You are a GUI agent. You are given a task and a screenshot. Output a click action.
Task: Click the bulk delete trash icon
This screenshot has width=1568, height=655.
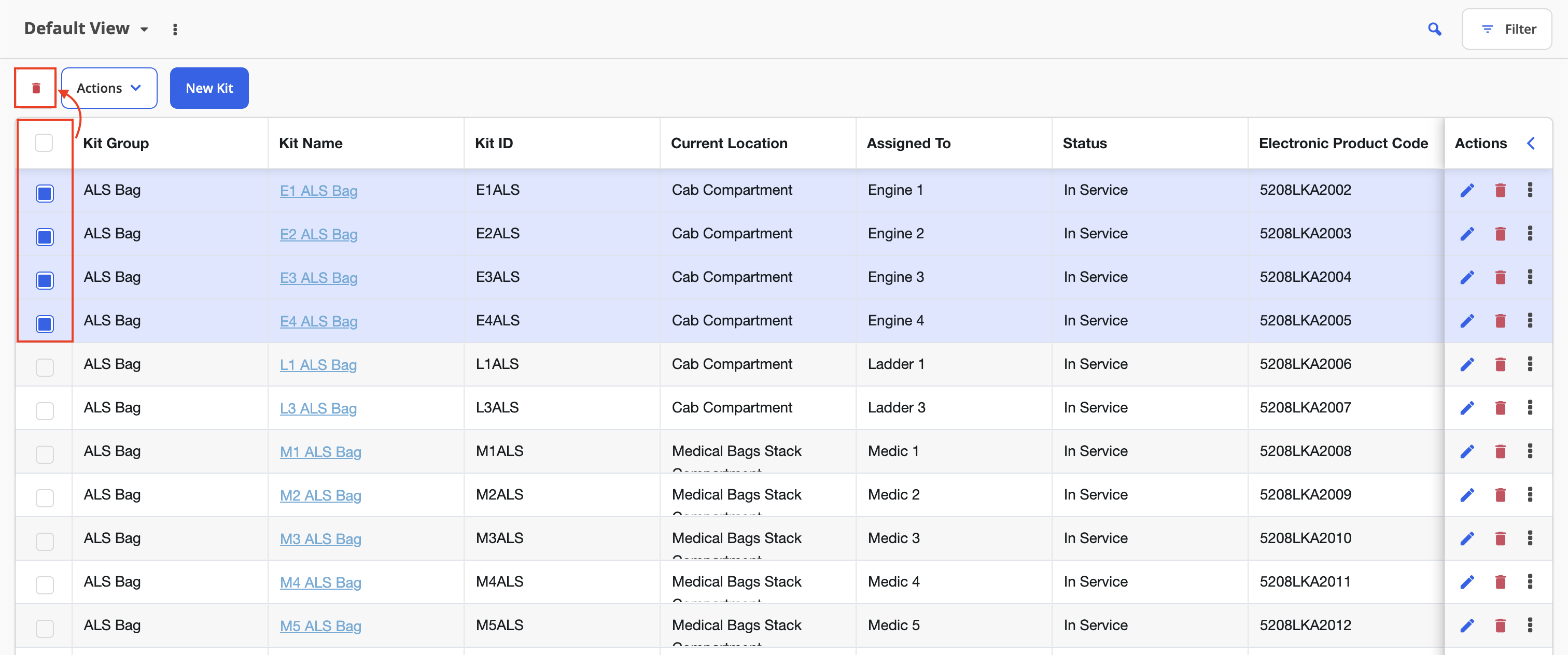click(x=36, y=88)
